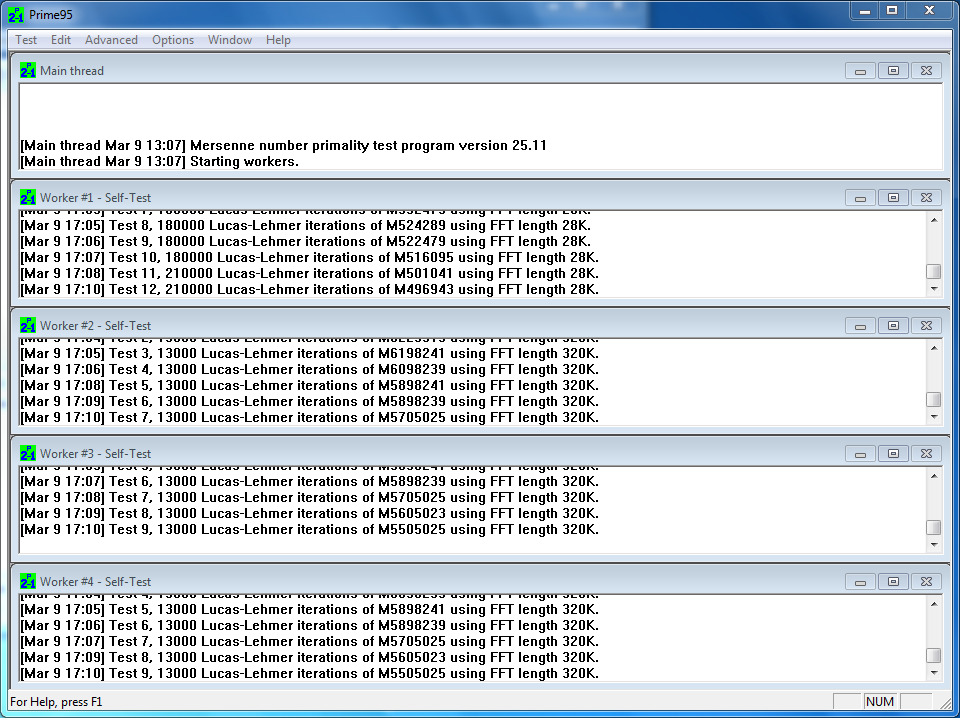The image size is (960, 718).
Task: Open the Window menu
Action: coord(230,40)
